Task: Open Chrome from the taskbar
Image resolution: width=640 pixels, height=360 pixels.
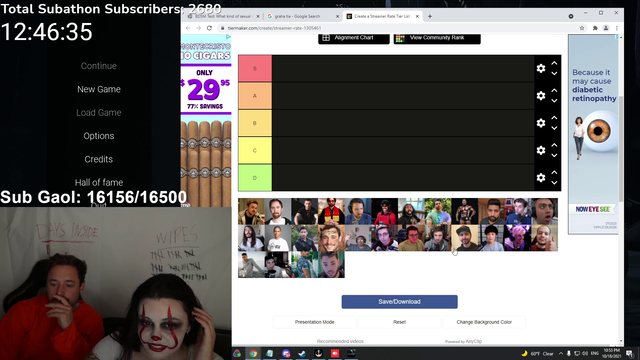Action: pyautogui.click(x=253, y=353)
